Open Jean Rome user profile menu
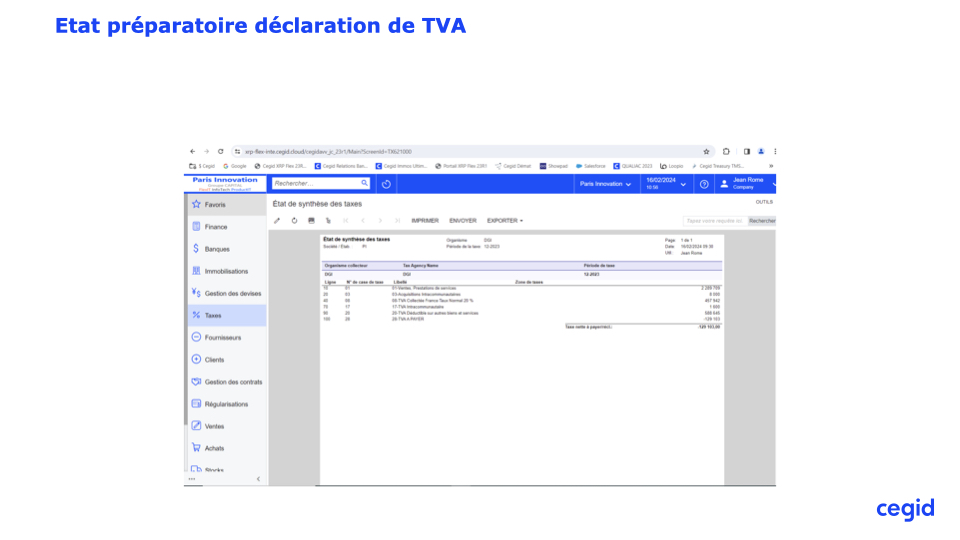960x540 pixels. (747, 184)
